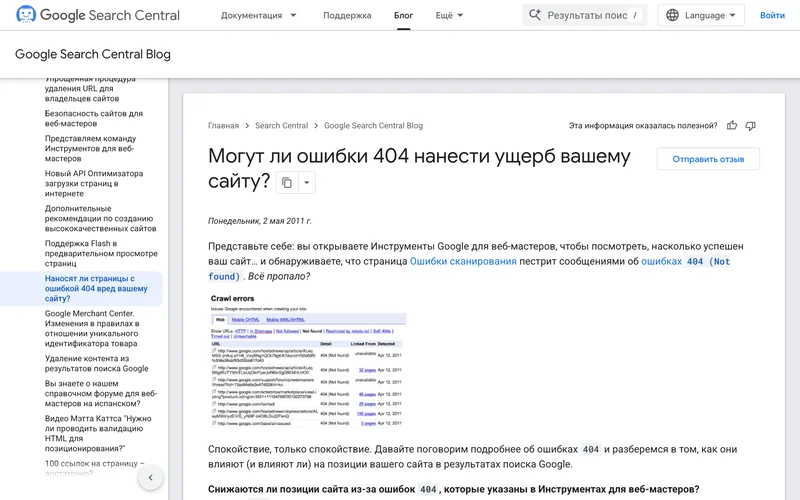Open the Language selector dropdown
This screenshot has width=800, height=500.
click(x=701, y=15)
